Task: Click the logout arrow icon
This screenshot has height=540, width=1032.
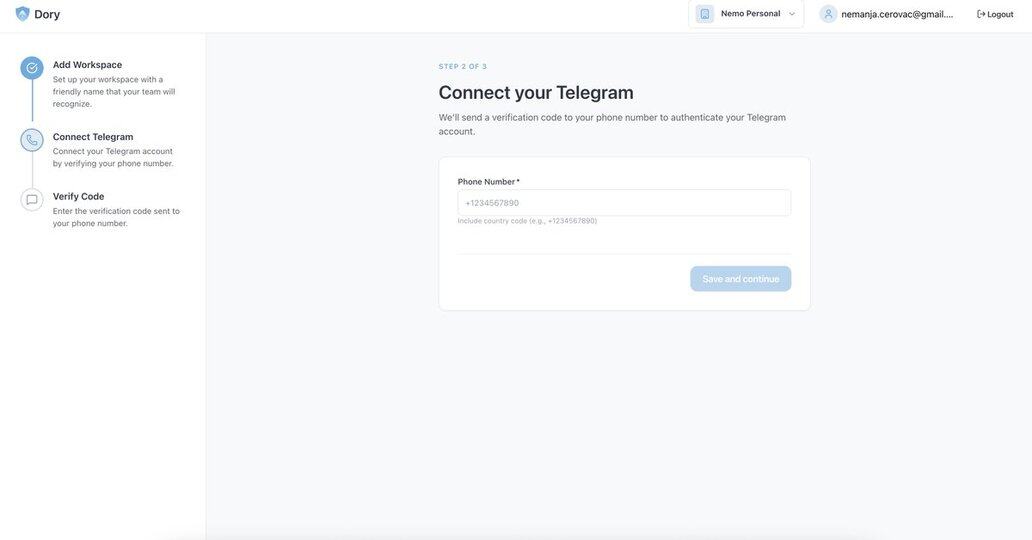Action: tap(981, 14)
